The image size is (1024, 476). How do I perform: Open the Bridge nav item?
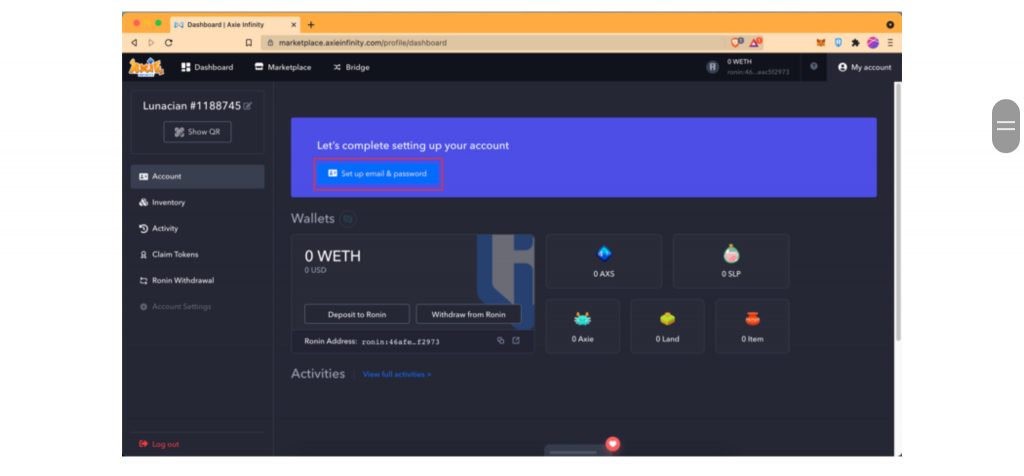pos(351,67)
